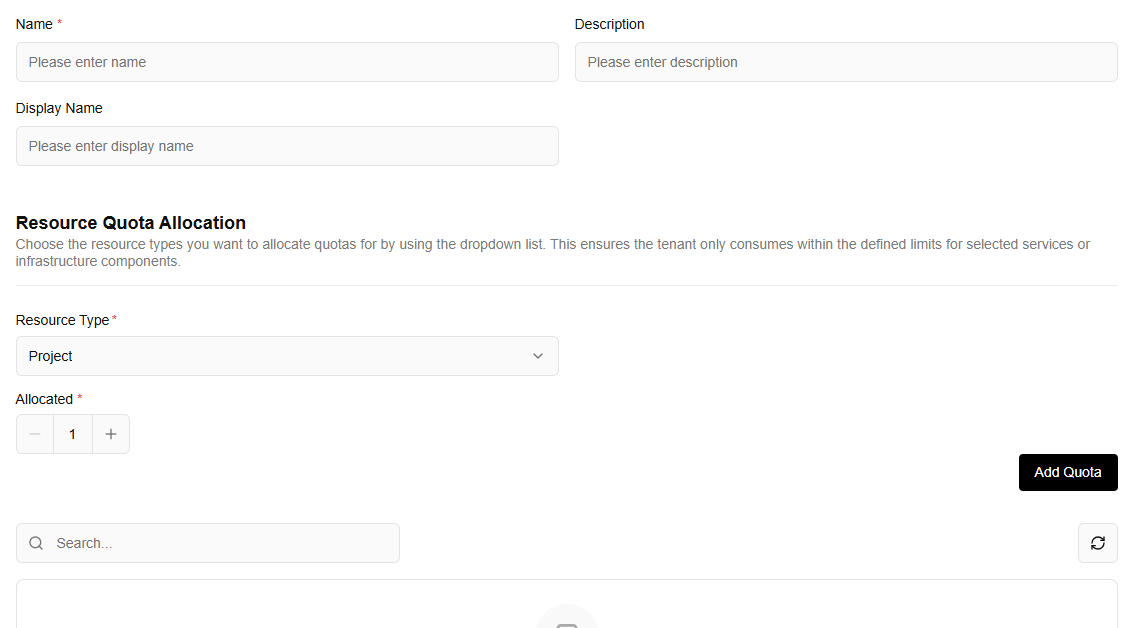Click the Display Name label text

click(59, 108)
